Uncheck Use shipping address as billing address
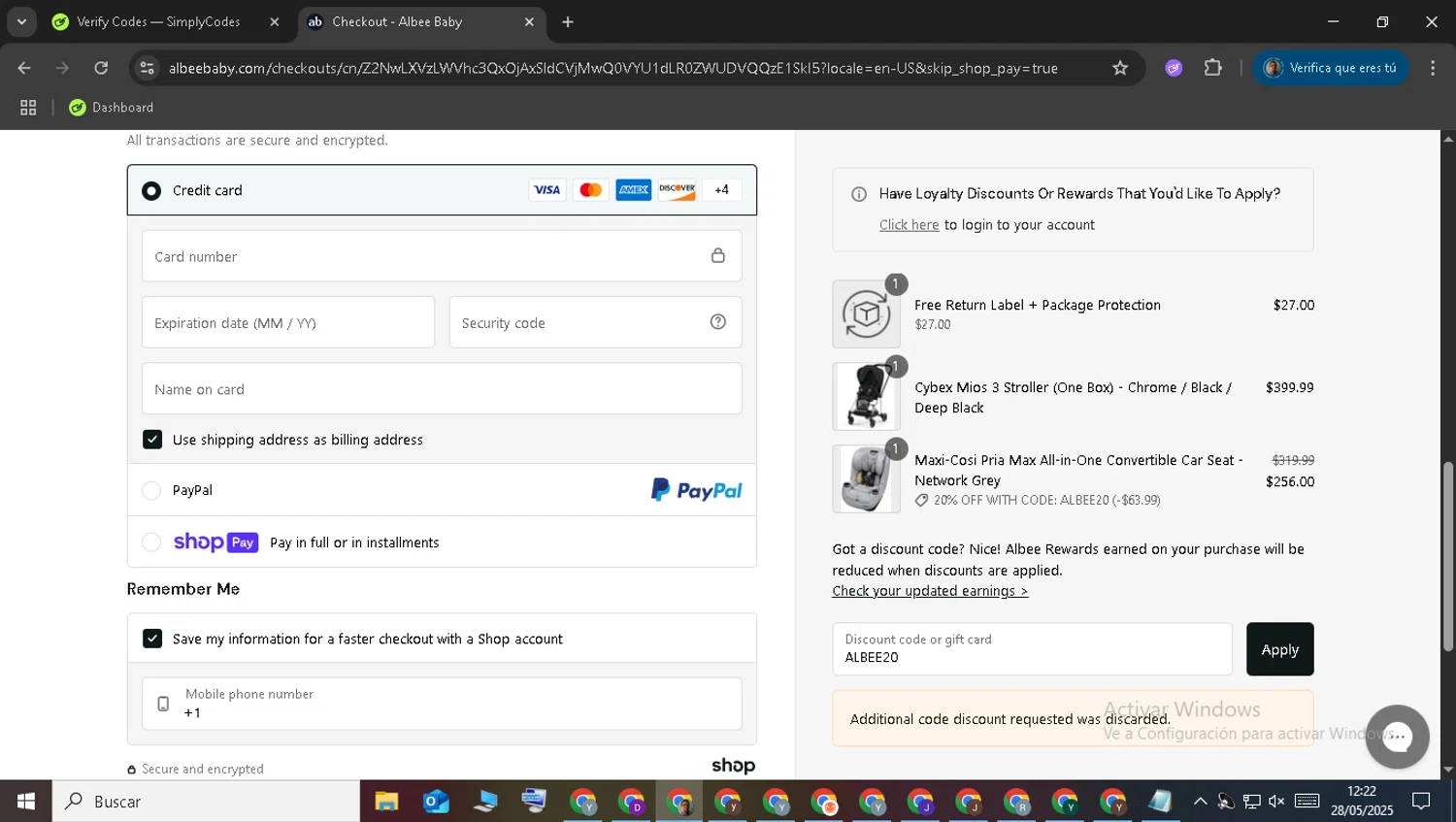 (152, 440)
